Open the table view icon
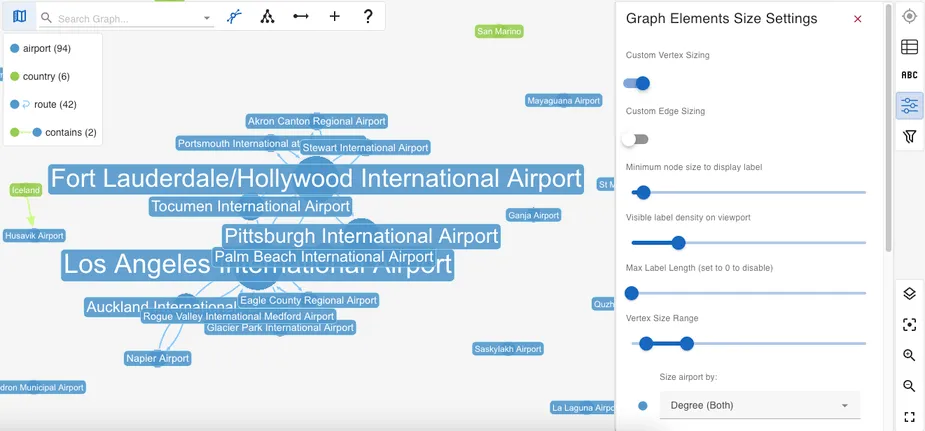Image resolution: width=925 pixels, height=431 pixels. pos(909,47)
